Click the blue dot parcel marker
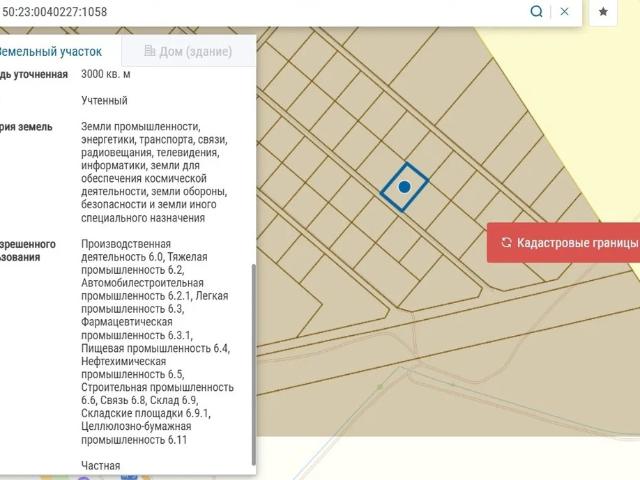 coord(404,187)
